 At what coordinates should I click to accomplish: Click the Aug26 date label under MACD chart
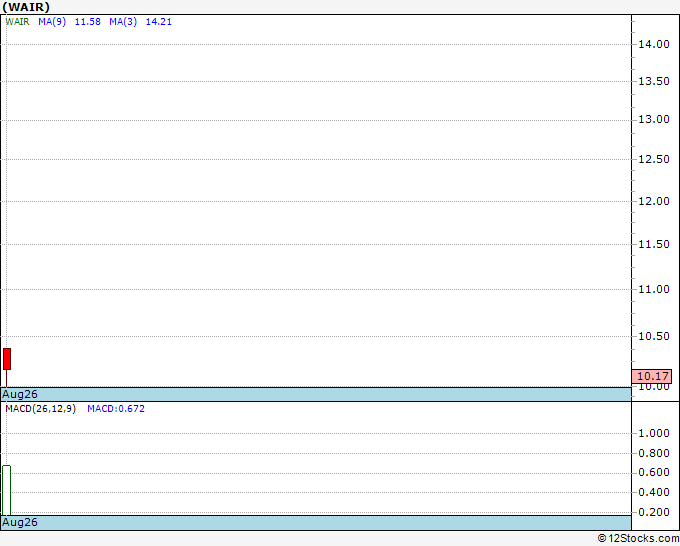coord(20,522)
